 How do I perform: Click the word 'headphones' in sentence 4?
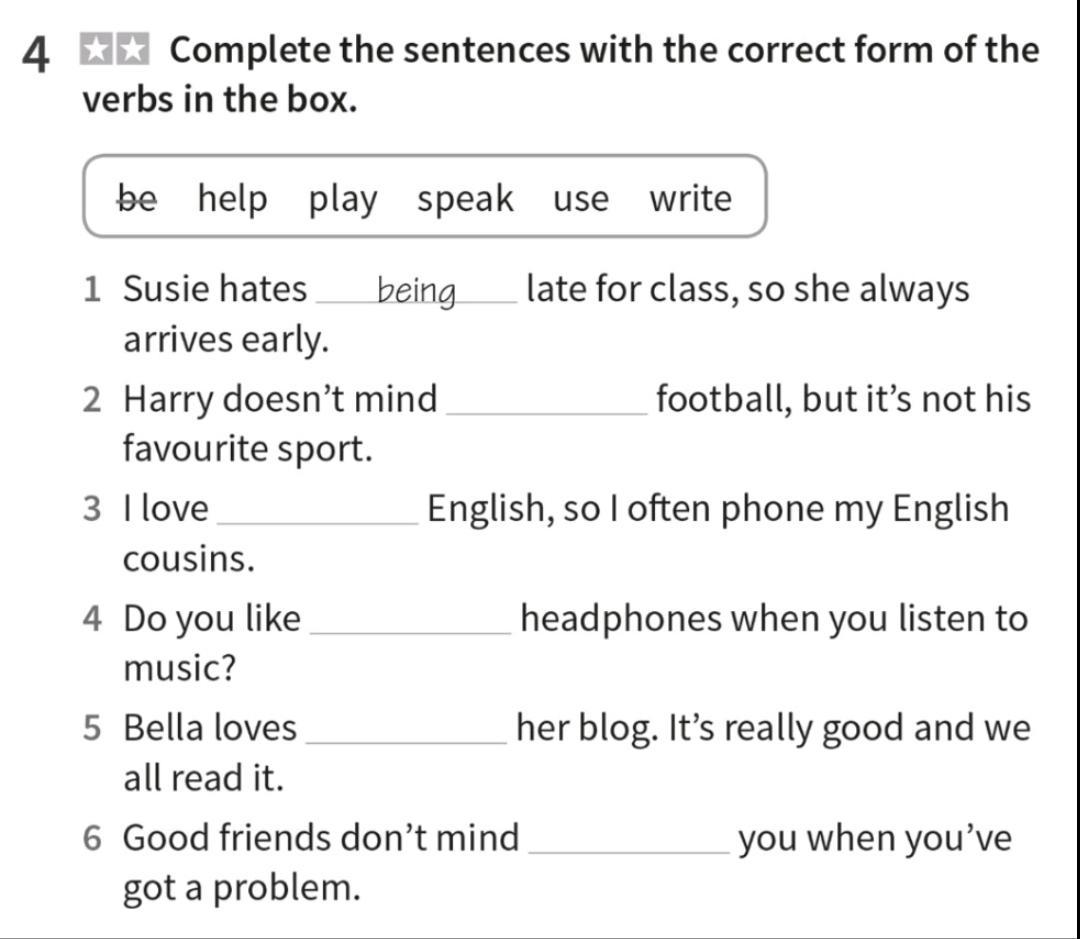coord(621,618)
